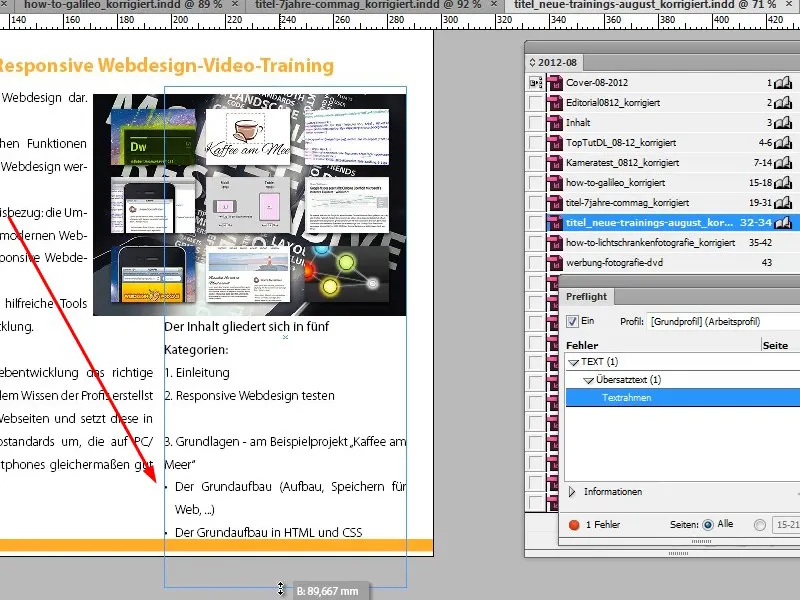This screenshot has height=600, width=800.
Task: Click the InDesign icon of Cover-08-2012
Action: tap(555, 83)
